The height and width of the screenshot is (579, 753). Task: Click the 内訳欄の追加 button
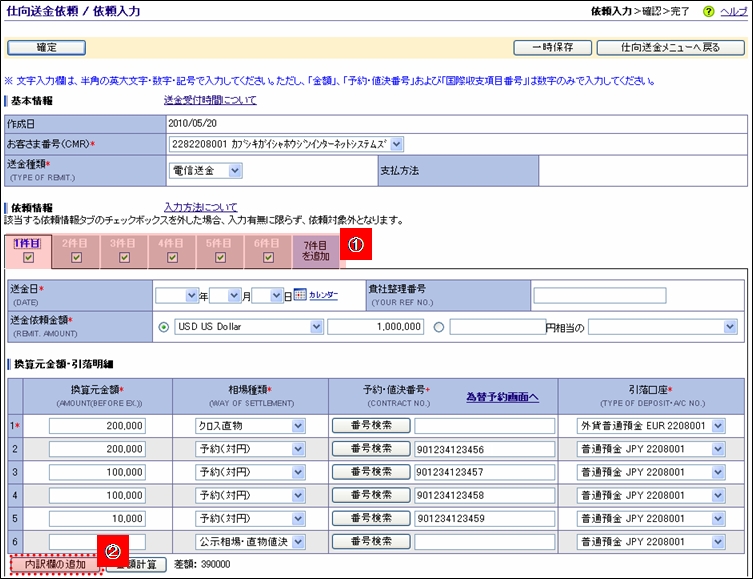pyautogui.click(x=56, y=565)
